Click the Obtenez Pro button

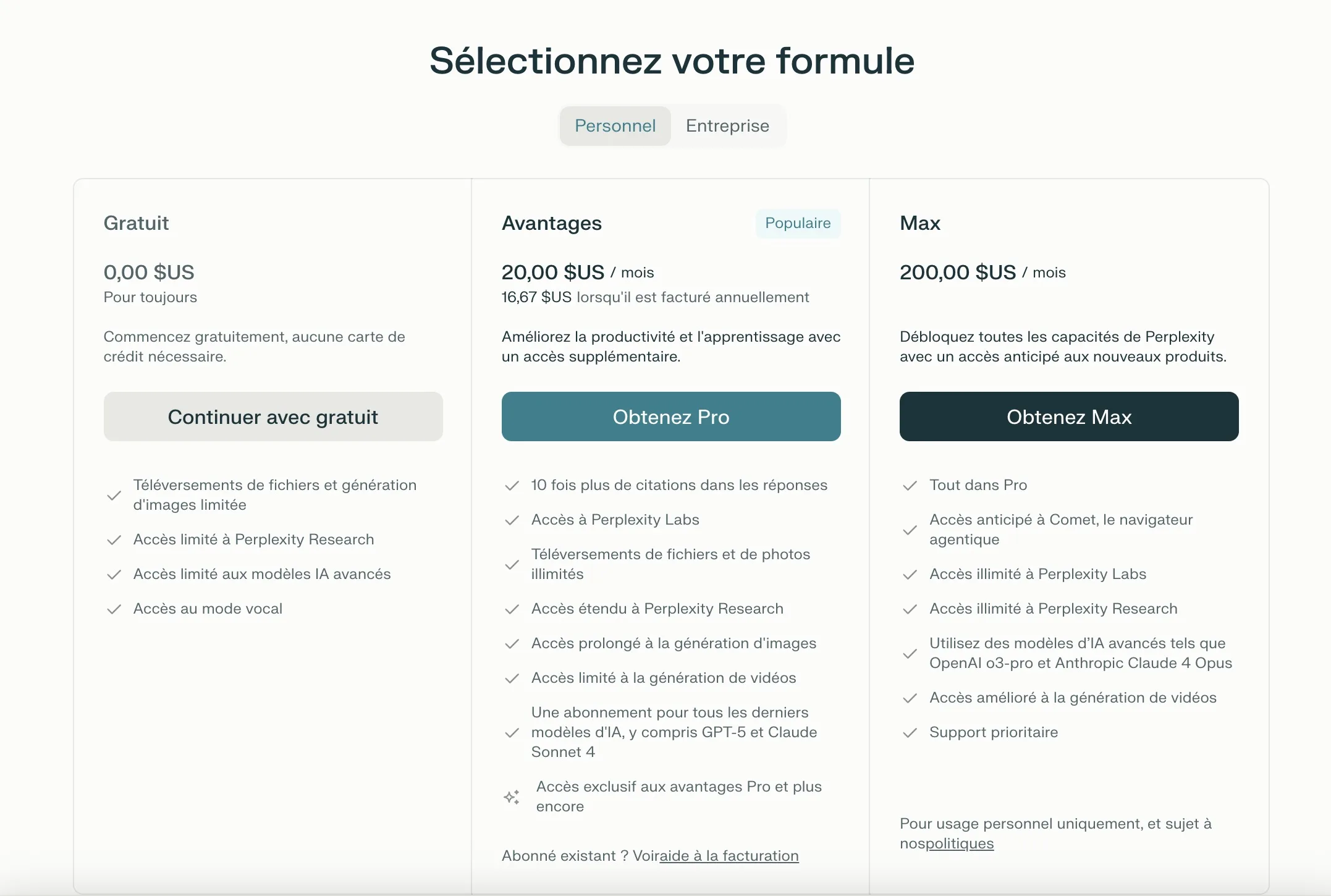671,416
